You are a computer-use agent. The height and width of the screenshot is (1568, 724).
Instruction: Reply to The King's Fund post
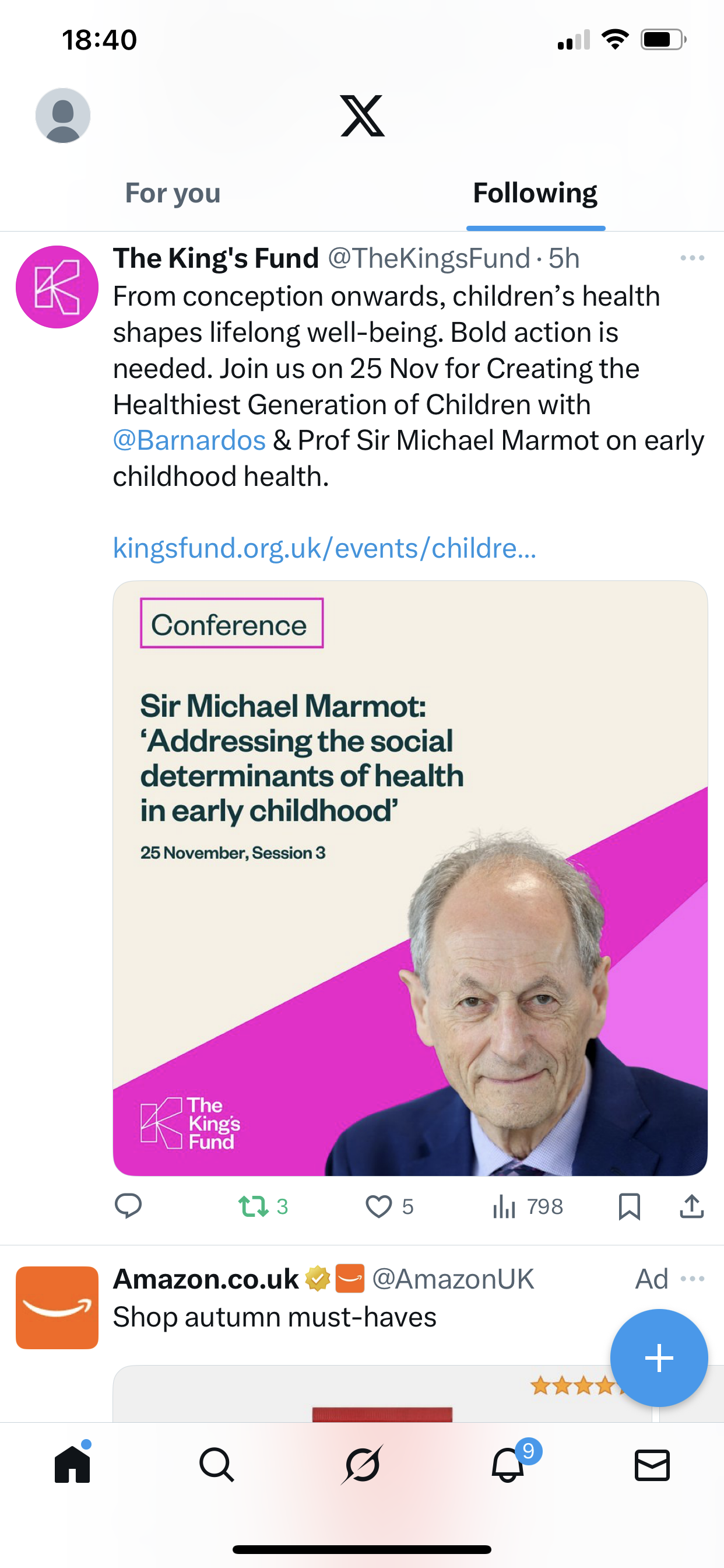tap(128, 1206)
